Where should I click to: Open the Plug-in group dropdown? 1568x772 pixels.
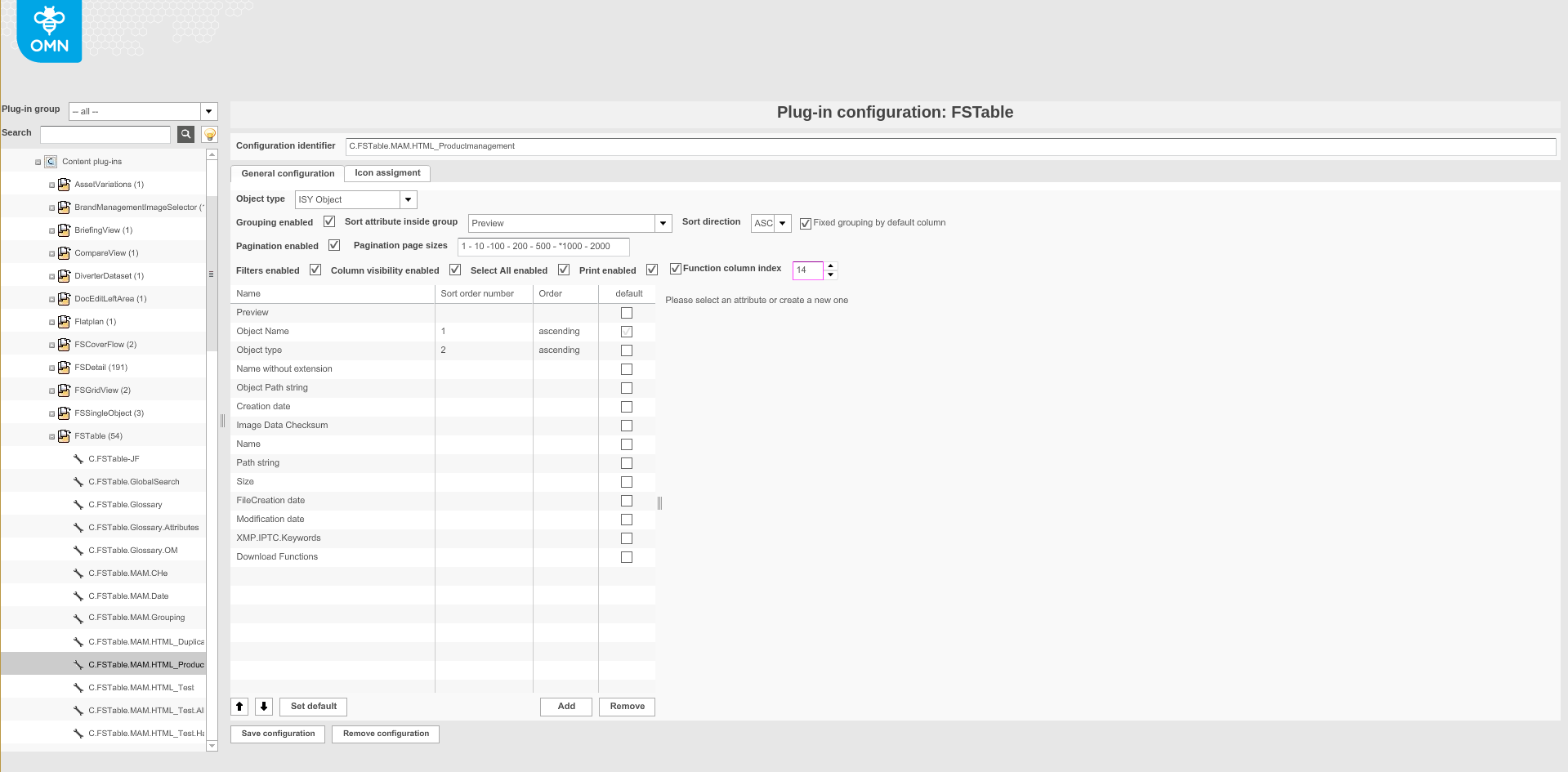pos(208,111)
